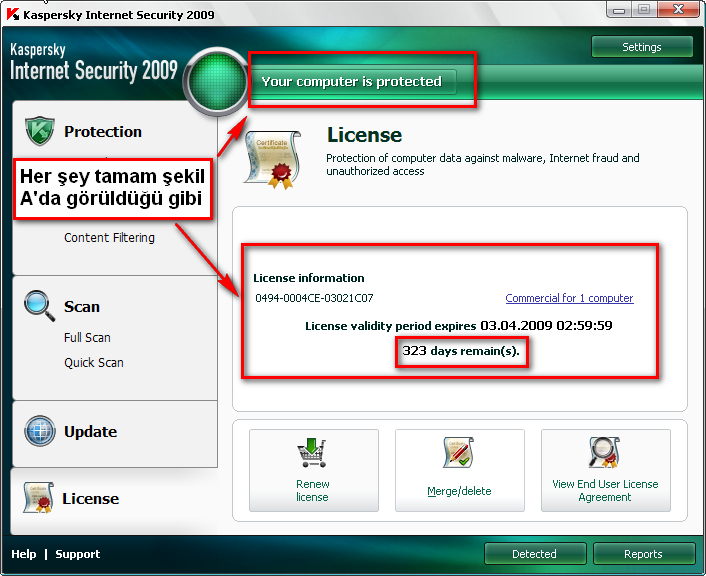The height and width of the screenshot is (576, 706).
Task: Select Content Filtering under Protection
Action: click(109, 237)
